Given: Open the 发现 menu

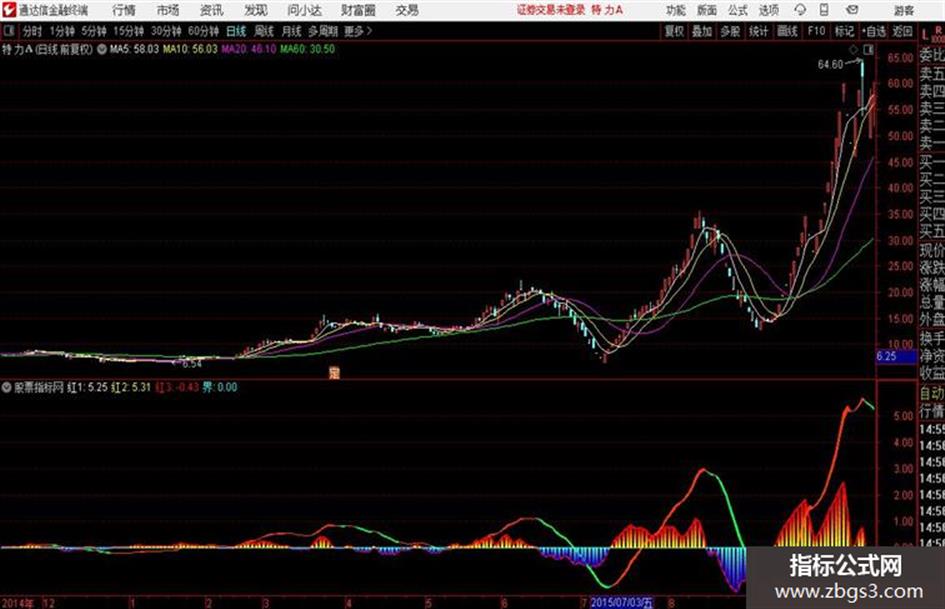Looking at the screenshot, I should click(x=256, y=10).
